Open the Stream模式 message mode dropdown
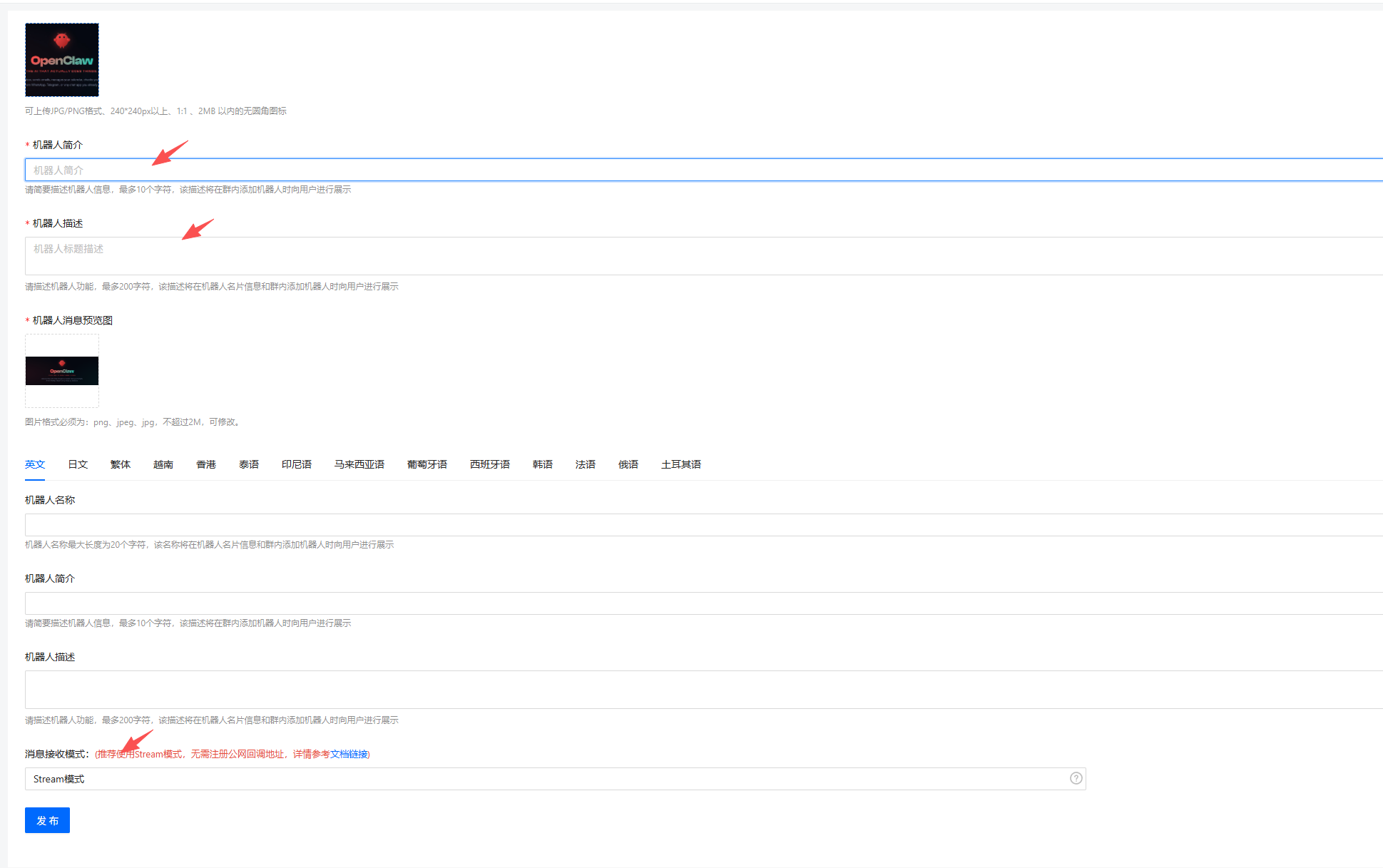Screen dimensions: 1383x868 pyautogui.click(x=542, y=779)
